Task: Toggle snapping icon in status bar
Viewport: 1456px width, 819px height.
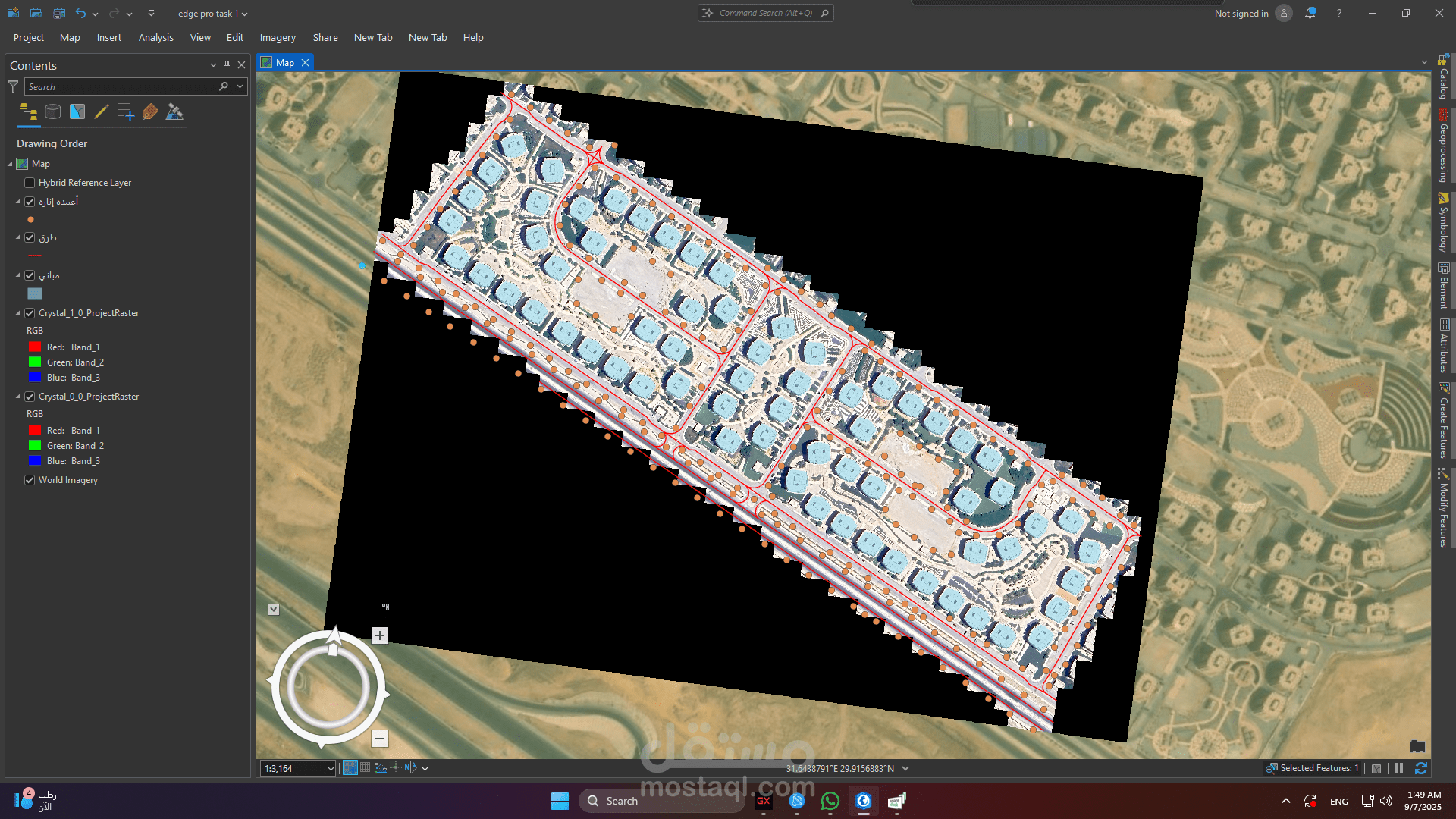Action: point(350,768)
